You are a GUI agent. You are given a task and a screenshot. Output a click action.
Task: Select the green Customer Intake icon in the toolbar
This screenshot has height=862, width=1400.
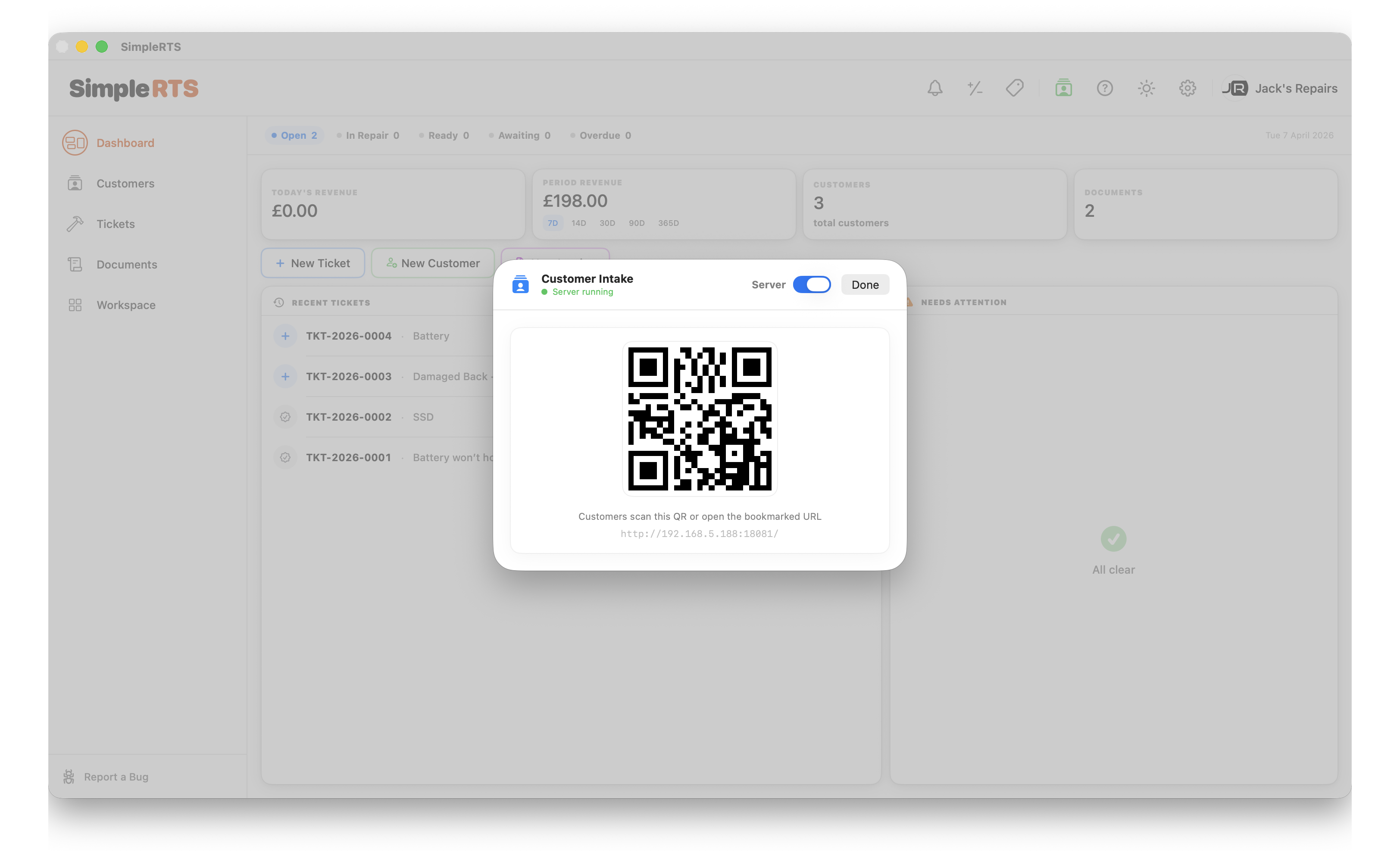coord(1063,88)
